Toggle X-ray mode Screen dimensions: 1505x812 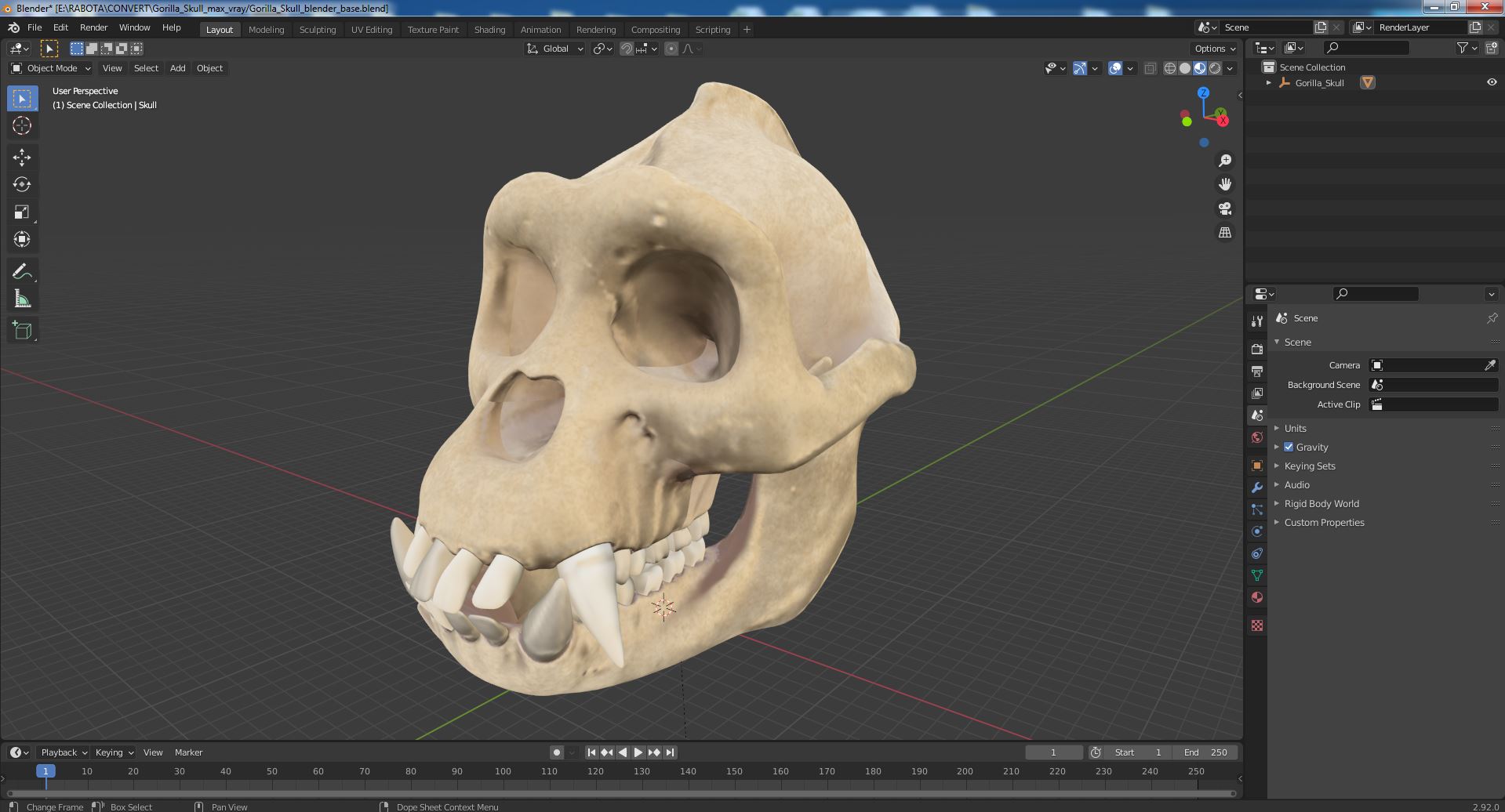(x=1150, y=68)
